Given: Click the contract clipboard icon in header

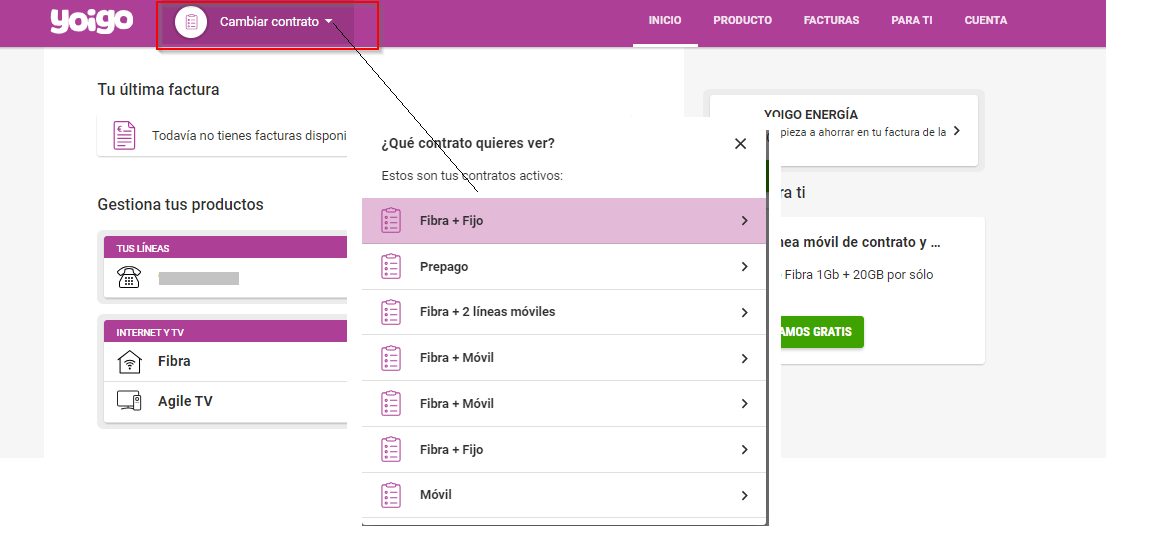Looking at the screenshot, I should tap(192, 21).
